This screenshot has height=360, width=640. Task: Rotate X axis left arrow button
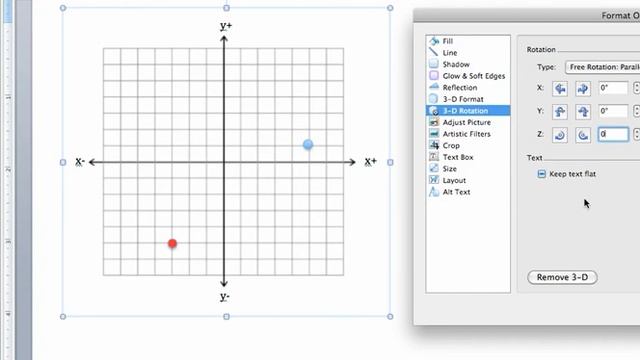click(560, 88)
